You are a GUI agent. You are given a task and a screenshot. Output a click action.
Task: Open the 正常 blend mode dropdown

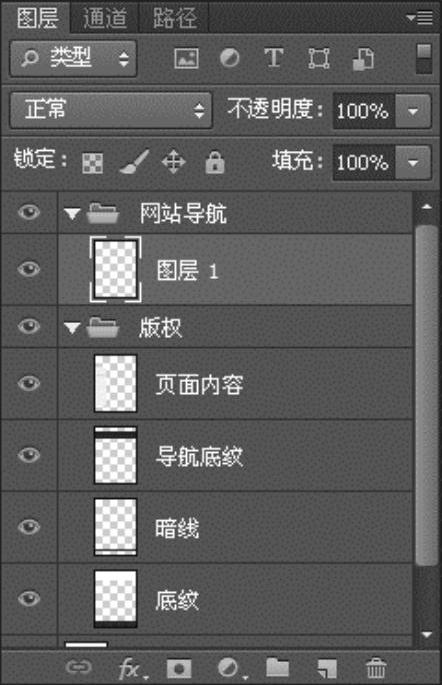click(111, 110)
